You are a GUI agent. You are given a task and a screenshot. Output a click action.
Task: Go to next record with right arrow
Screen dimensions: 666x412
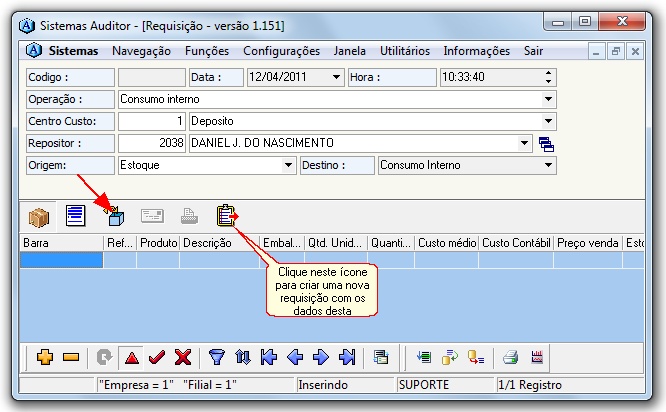320,357
